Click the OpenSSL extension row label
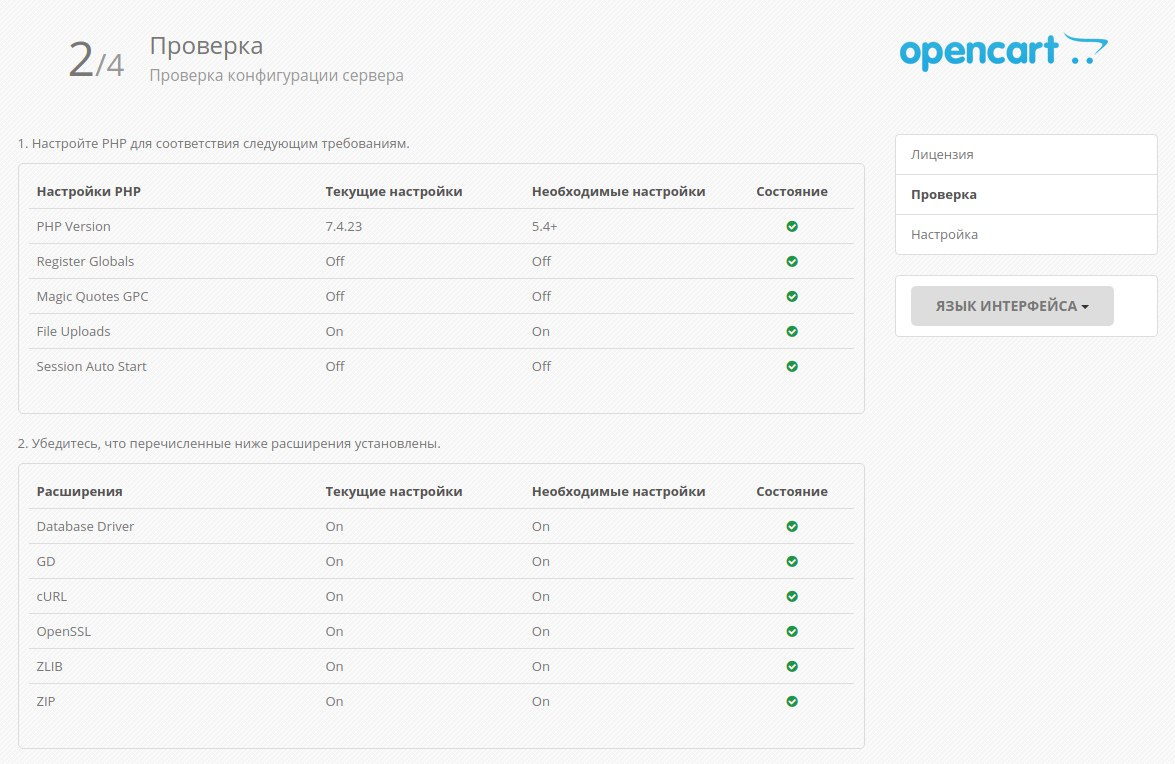 64,631
